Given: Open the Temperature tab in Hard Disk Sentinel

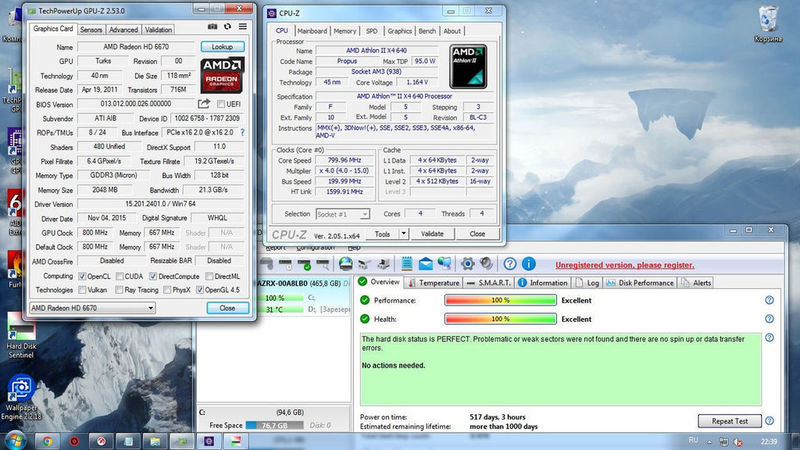Looking at the screenshot, I should tap(434, 283).
